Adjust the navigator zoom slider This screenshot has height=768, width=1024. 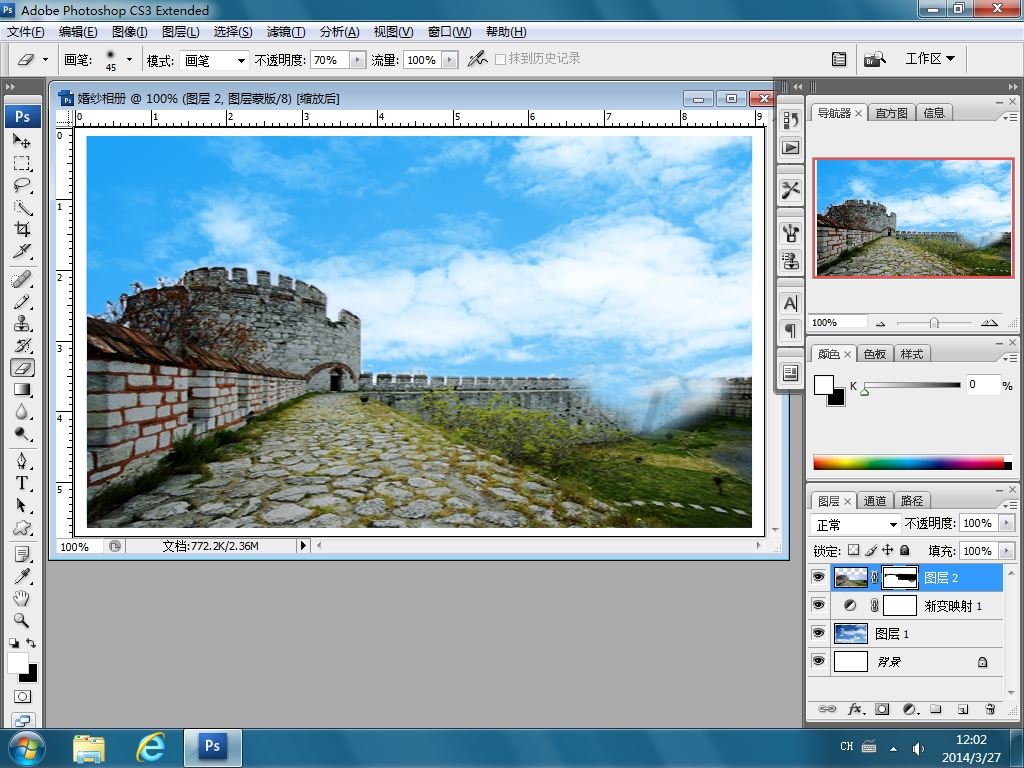pyautogui.click(x=934, y=323)
